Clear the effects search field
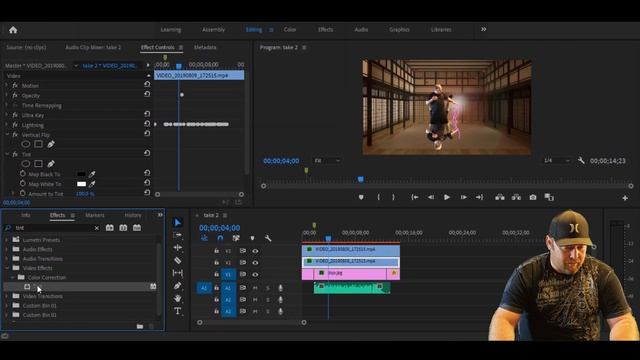The image size is (640, 360). click(97, 228)
